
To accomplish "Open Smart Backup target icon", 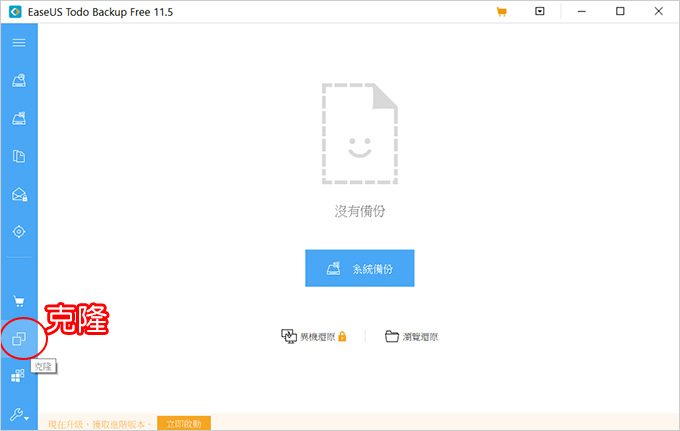I will 19,232.
